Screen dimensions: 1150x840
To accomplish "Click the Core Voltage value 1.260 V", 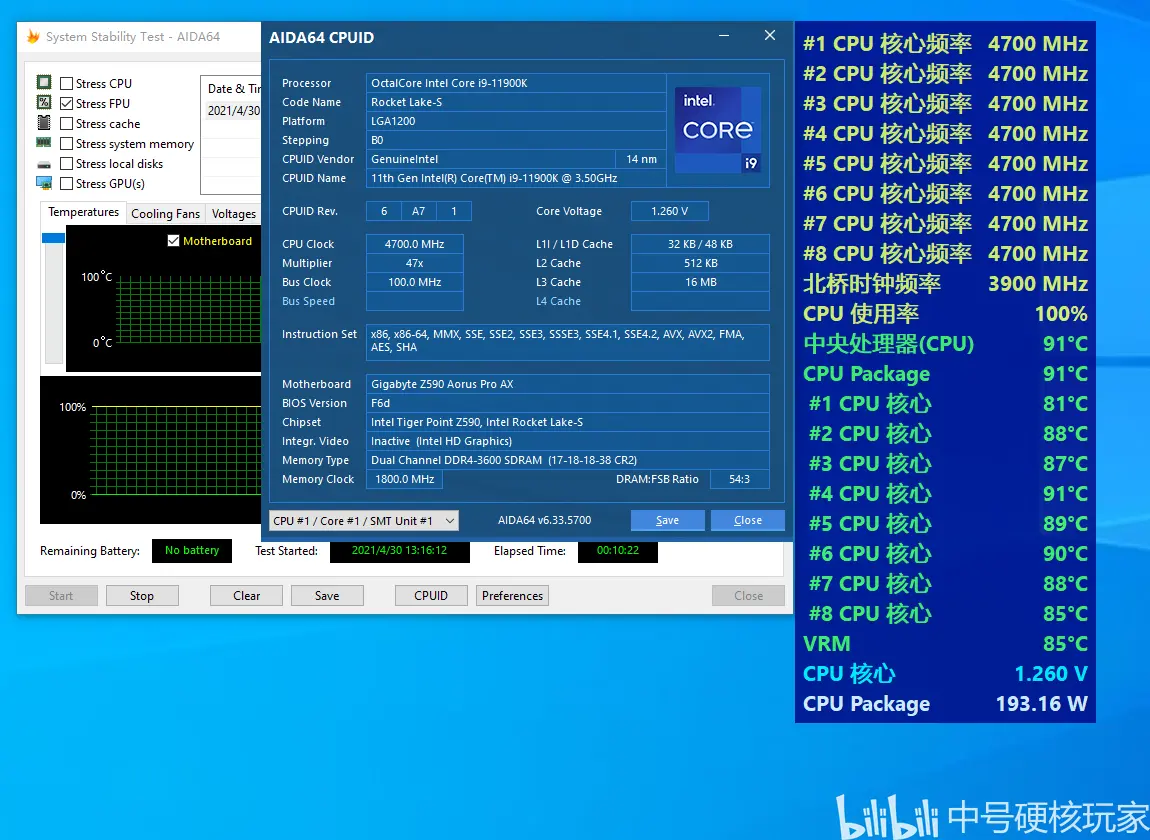I will point(670,211).
